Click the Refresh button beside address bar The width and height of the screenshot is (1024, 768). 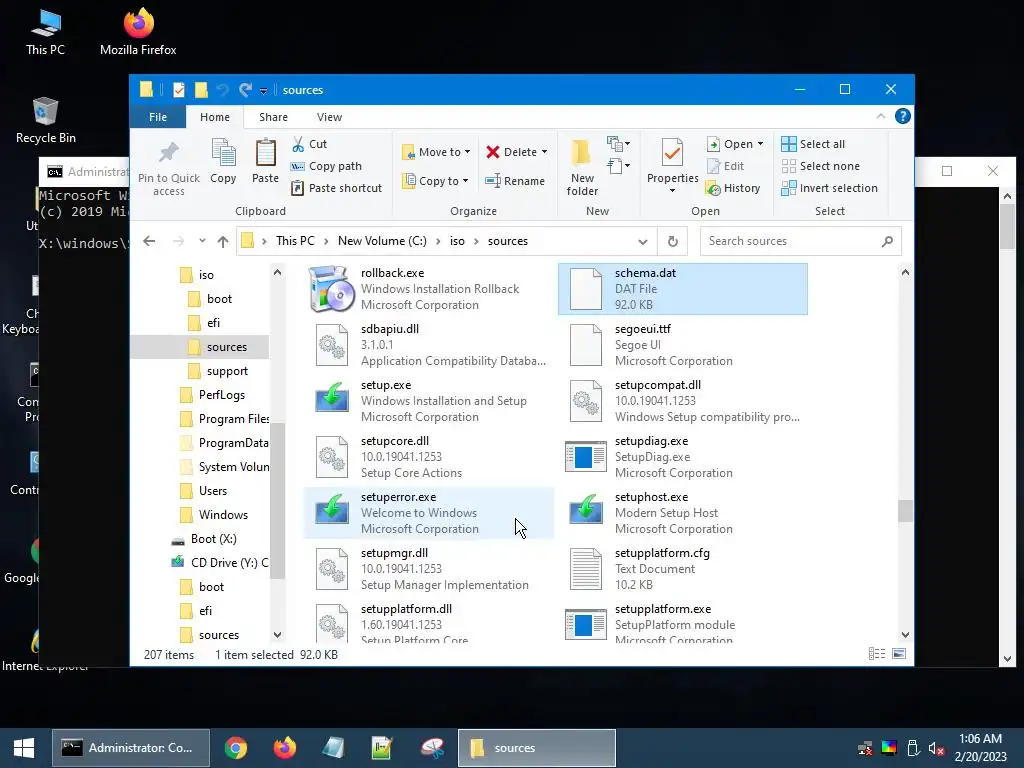tap(673, 242)
